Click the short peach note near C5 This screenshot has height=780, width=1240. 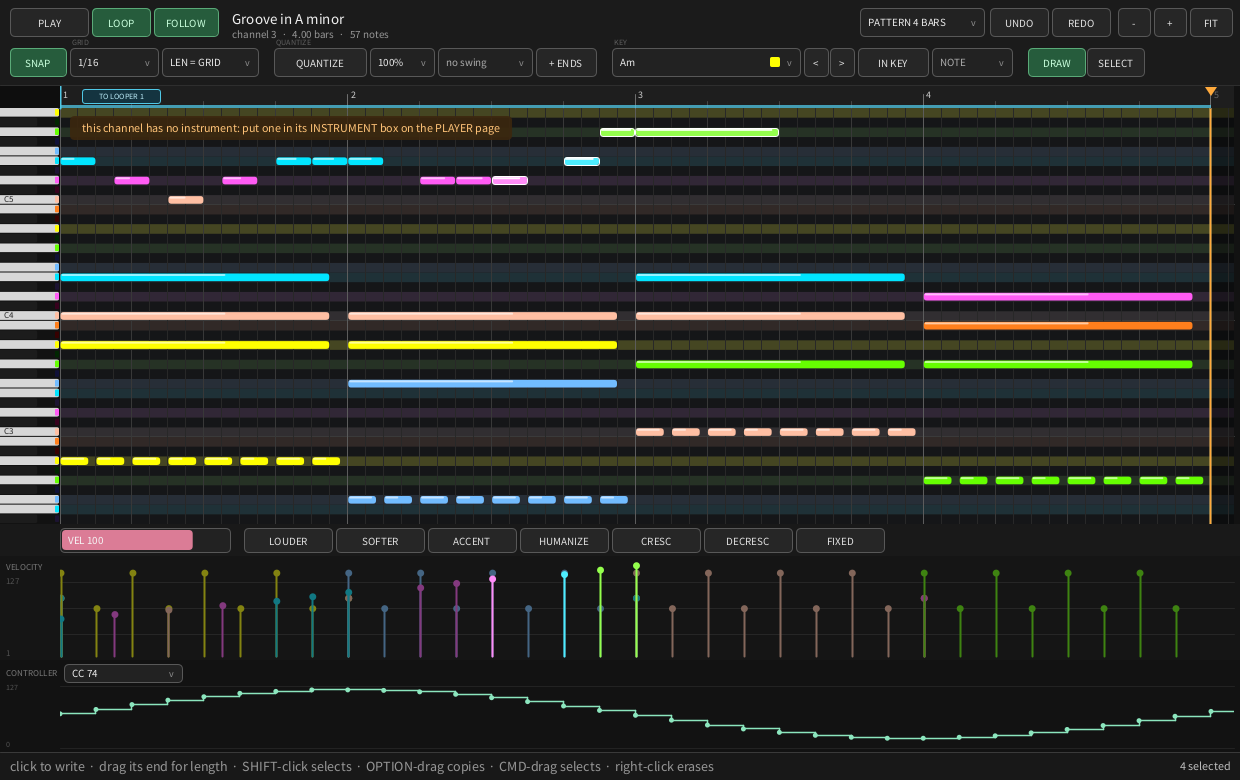186,200
